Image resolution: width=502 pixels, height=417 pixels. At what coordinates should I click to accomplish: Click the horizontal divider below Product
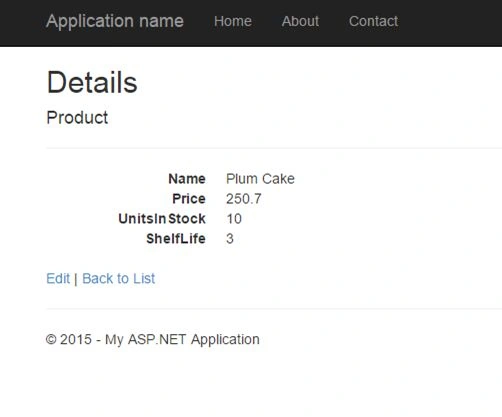(x=274, y=148)
